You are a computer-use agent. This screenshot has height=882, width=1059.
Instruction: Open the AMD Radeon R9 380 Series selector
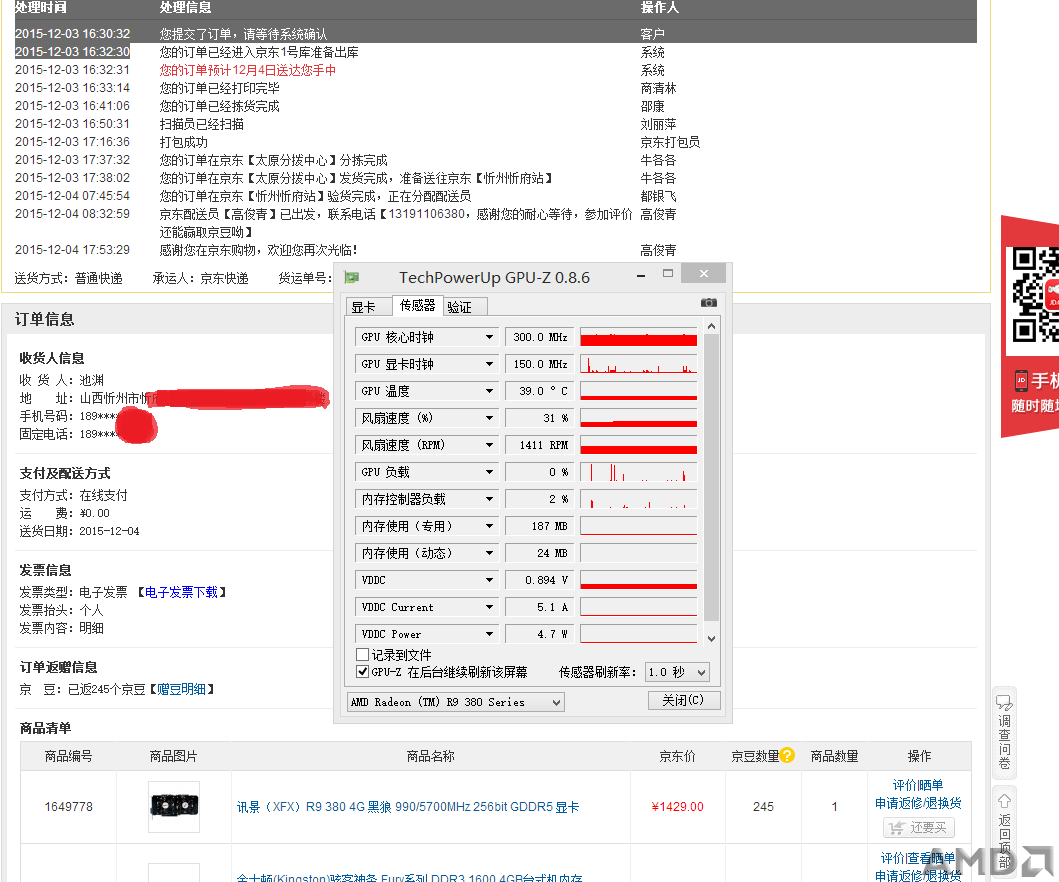point(456,702)
